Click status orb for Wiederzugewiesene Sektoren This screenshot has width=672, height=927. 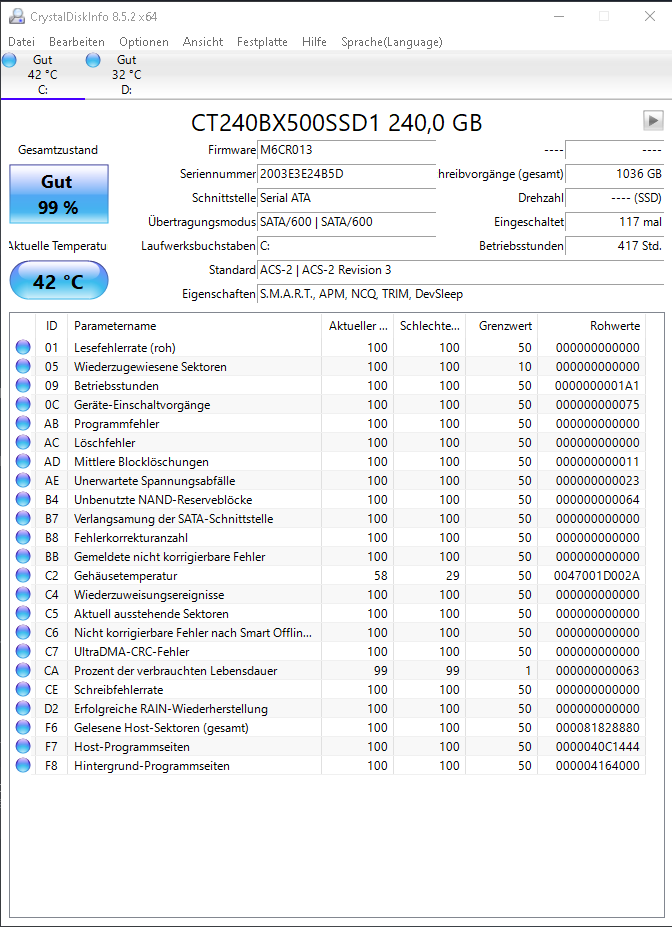[23, 367]
